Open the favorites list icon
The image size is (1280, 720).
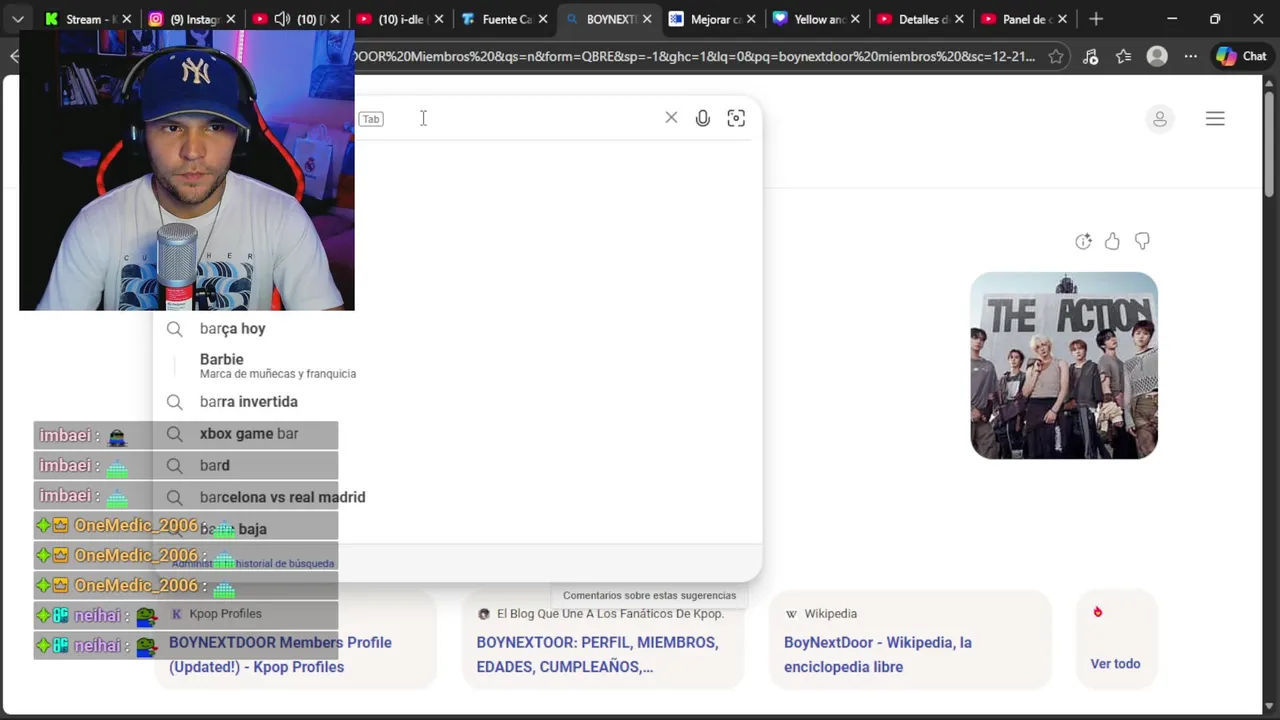[x=1124, y=56]
